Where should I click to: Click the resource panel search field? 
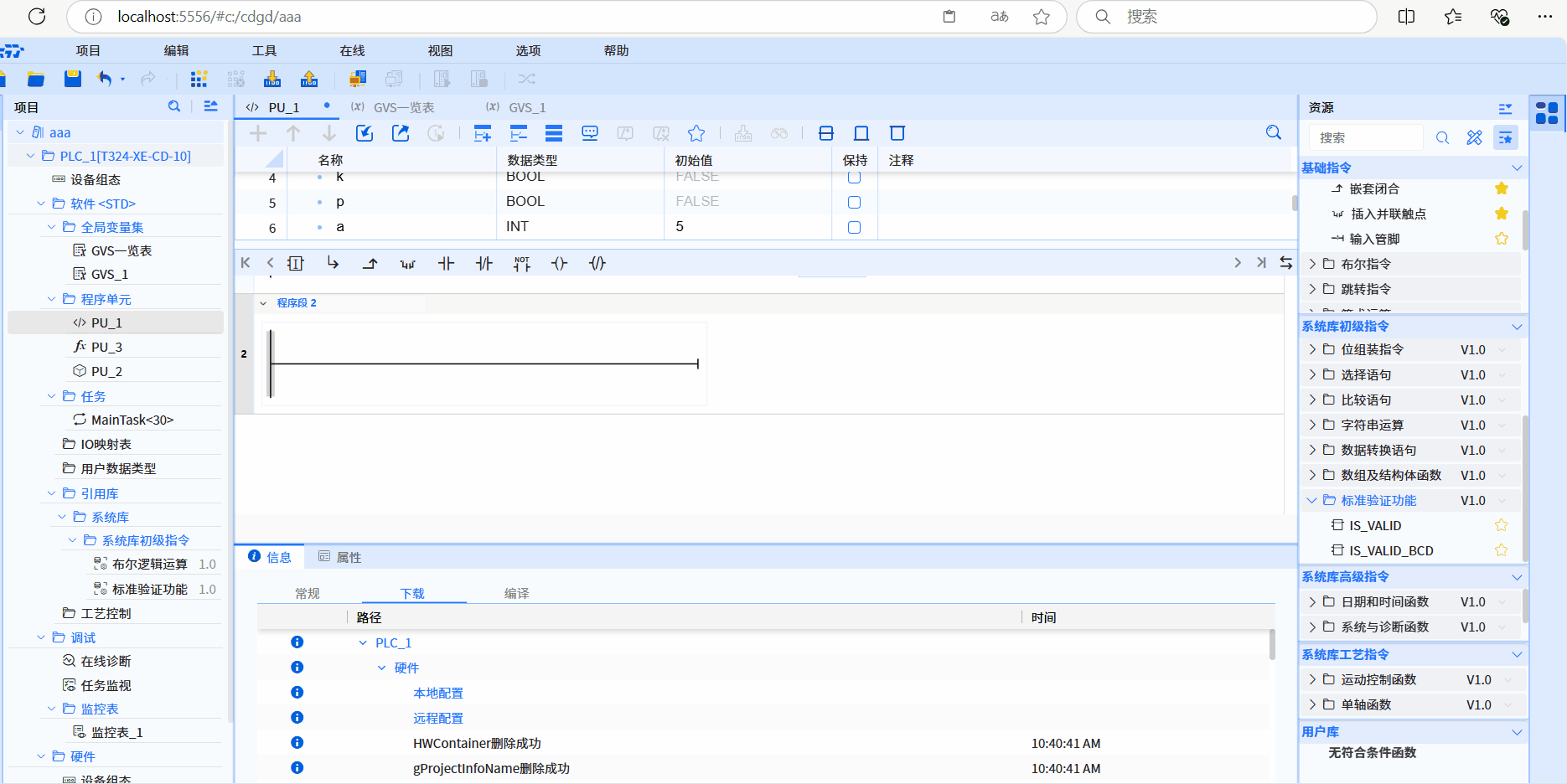point(1366,137)
